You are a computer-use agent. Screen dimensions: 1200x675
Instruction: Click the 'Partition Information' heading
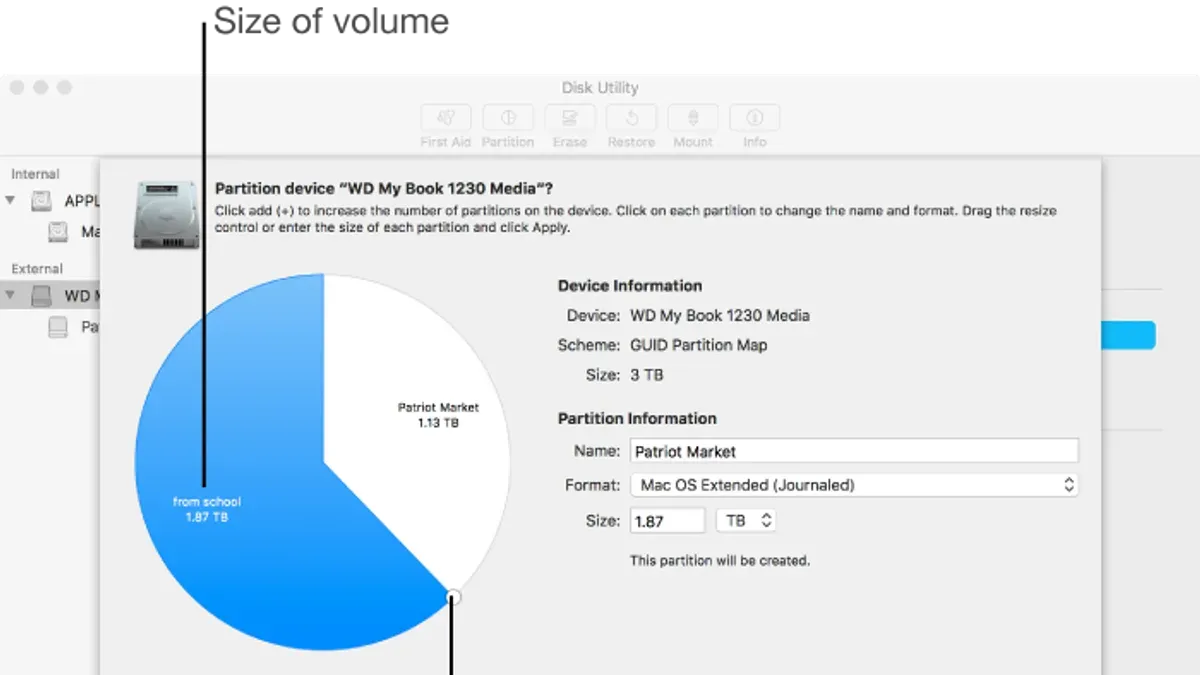(x=637, y=418)
